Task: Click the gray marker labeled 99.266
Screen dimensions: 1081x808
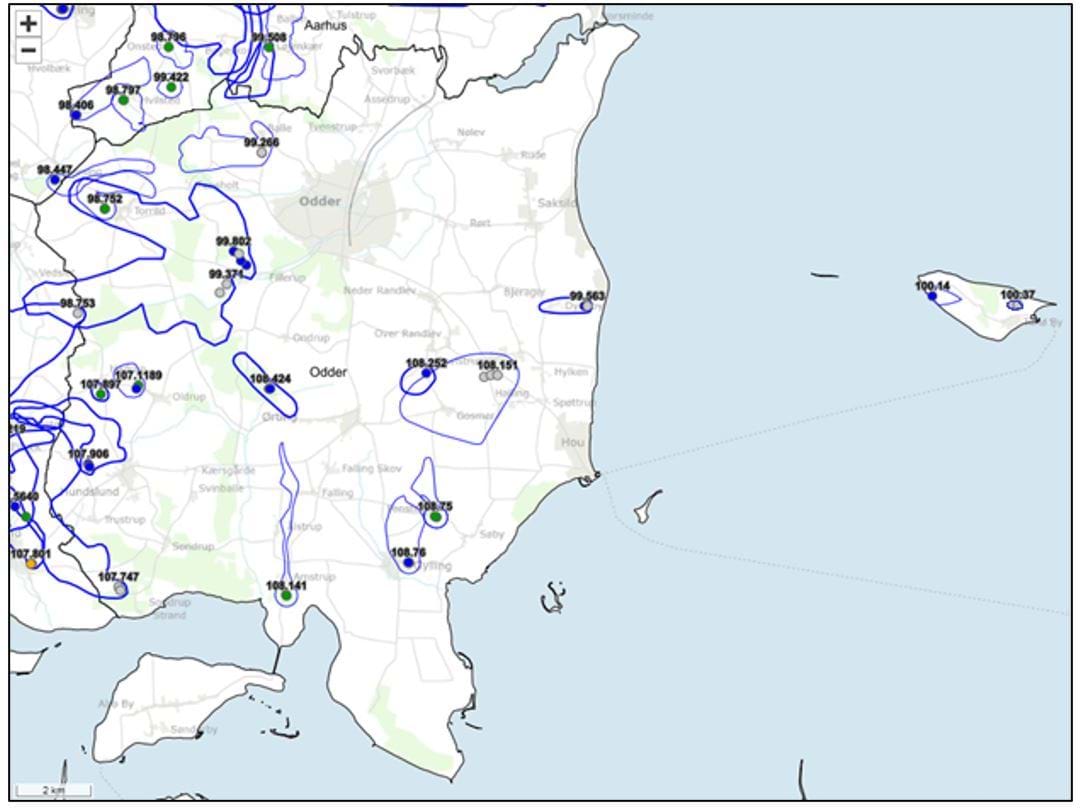Action: tap(262, 153)
